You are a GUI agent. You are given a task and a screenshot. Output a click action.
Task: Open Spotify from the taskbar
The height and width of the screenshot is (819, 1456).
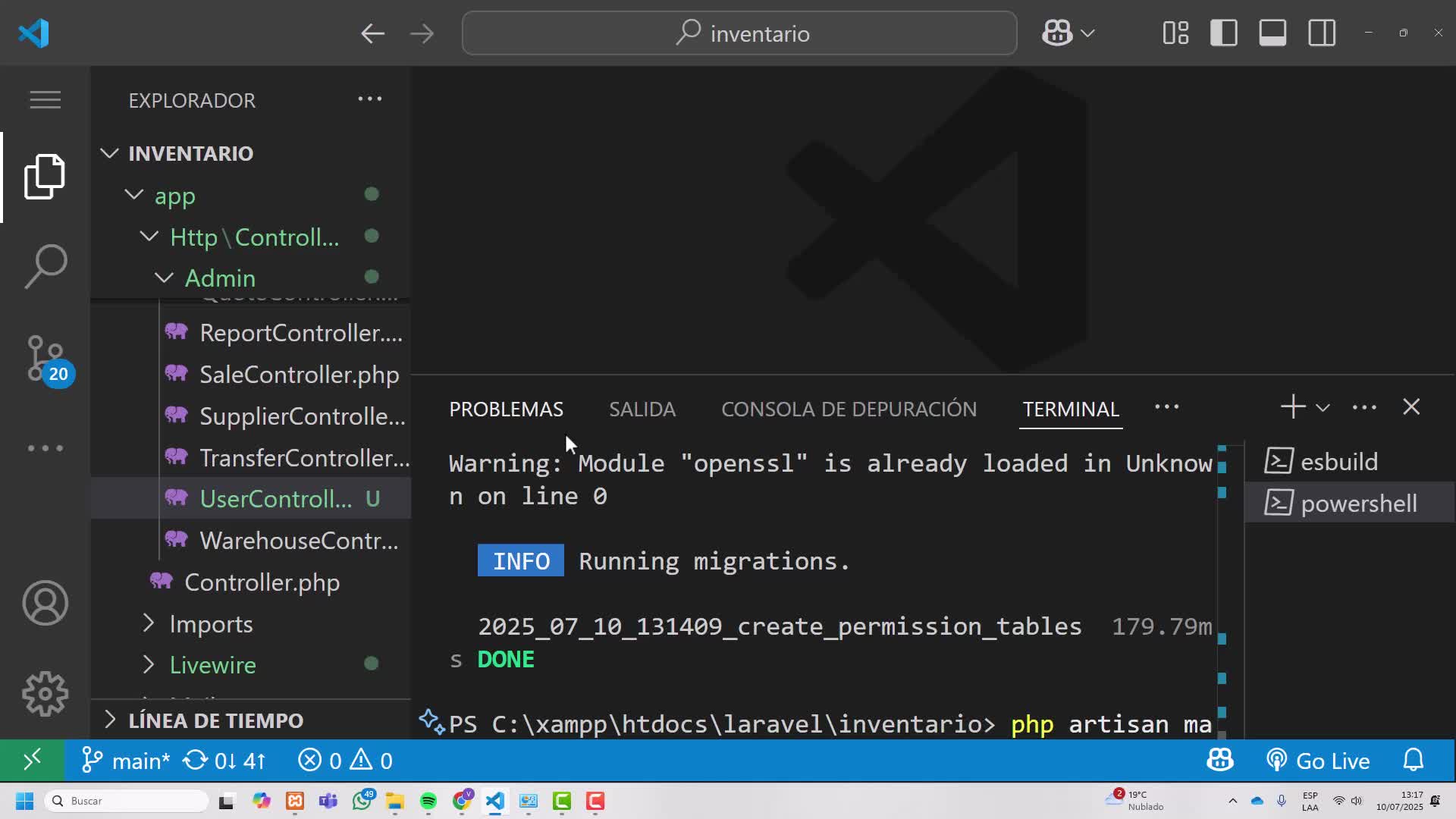pyautogui.click(x=428, y=802)
